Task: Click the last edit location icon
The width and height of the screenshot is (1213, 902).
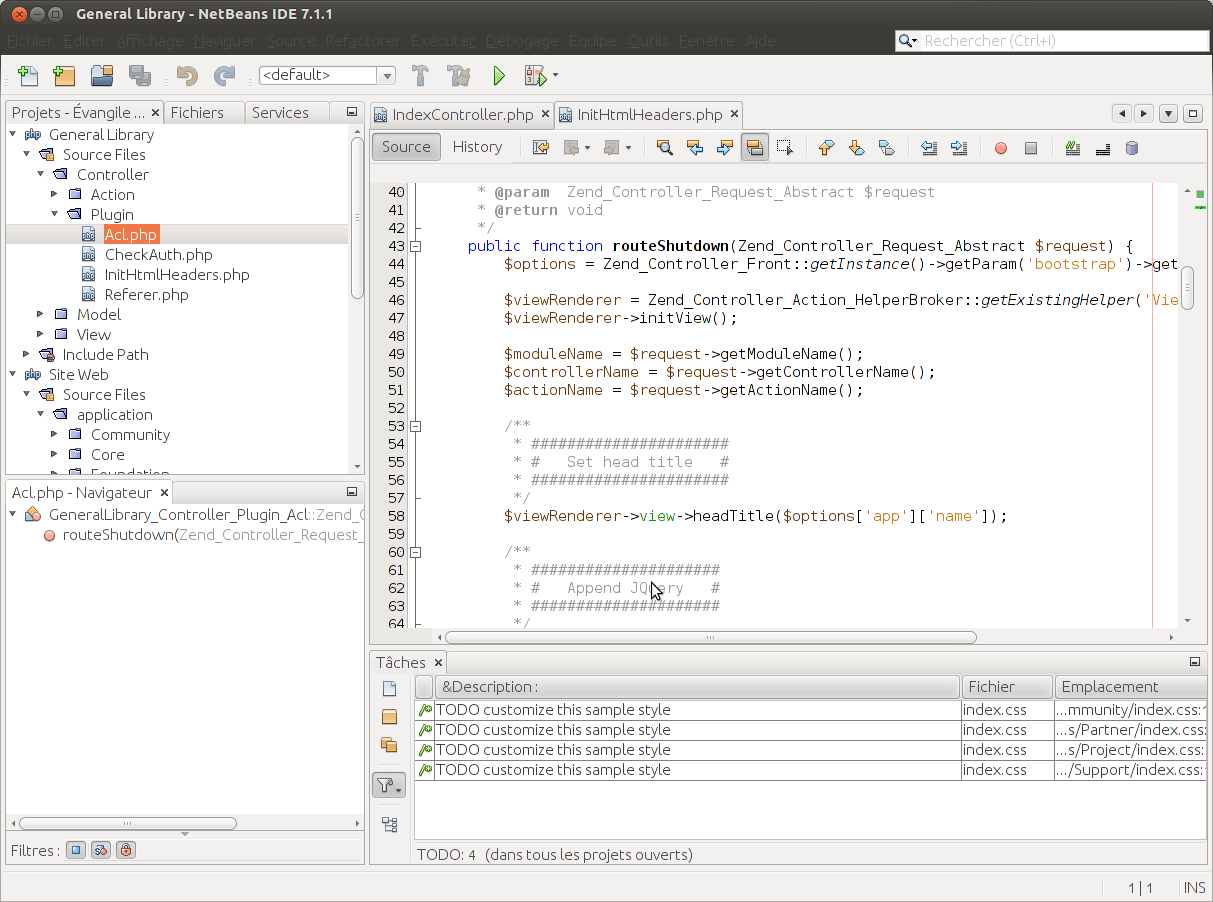Action: [x=540, y=147]
